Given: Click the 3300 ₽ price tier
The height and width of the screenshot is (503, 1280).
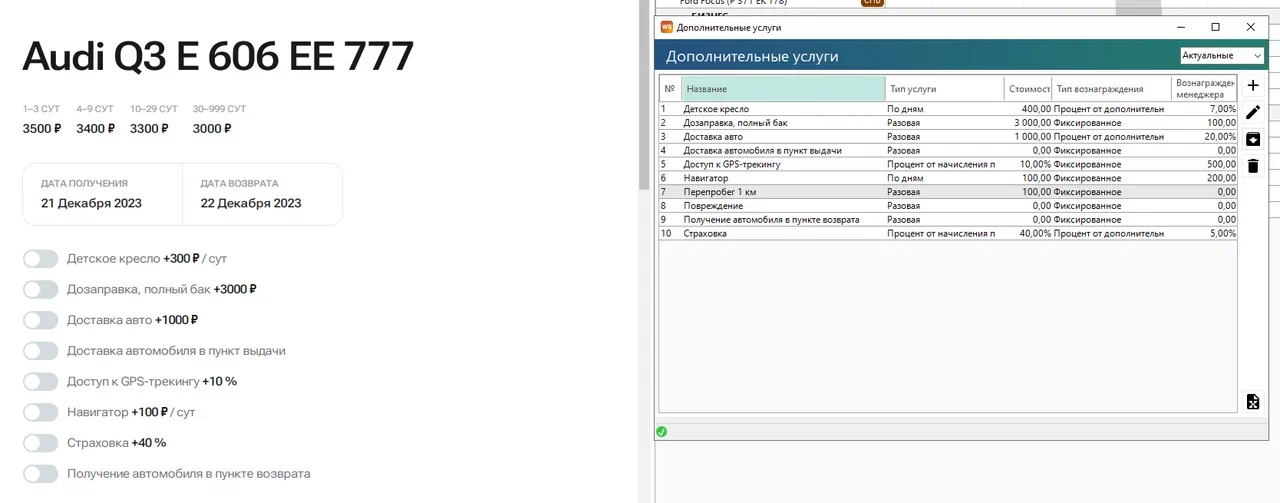Looking at the screenshot, I should click(149, 129).
